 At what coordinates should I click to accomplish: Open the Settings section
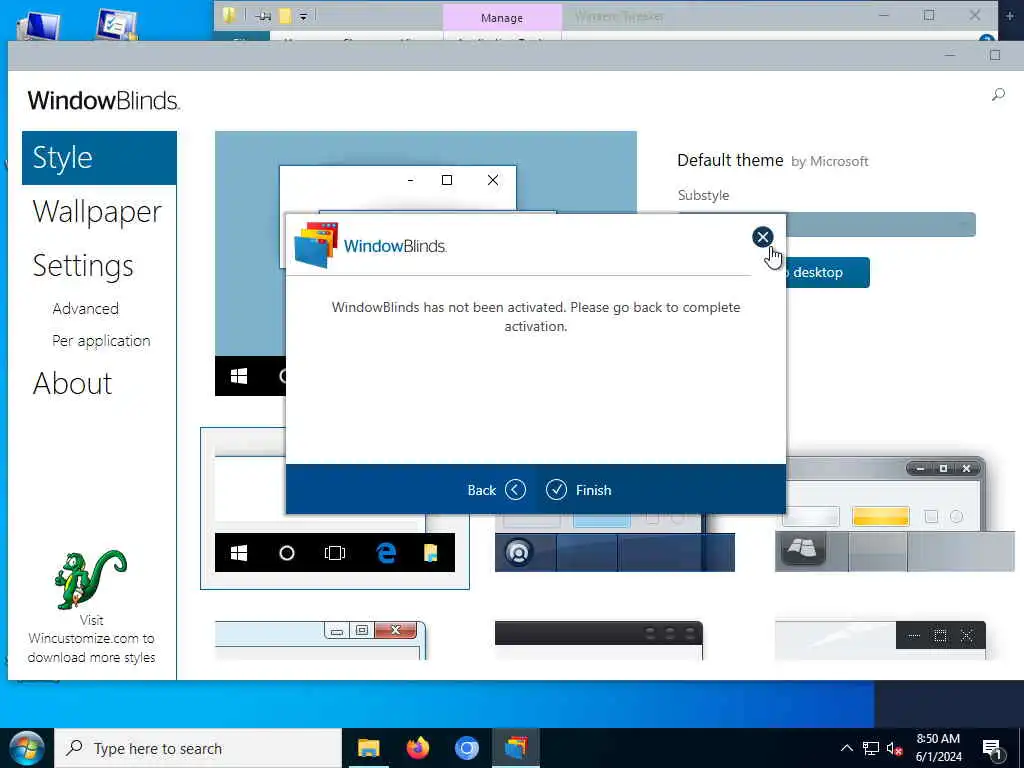[83, 266]
